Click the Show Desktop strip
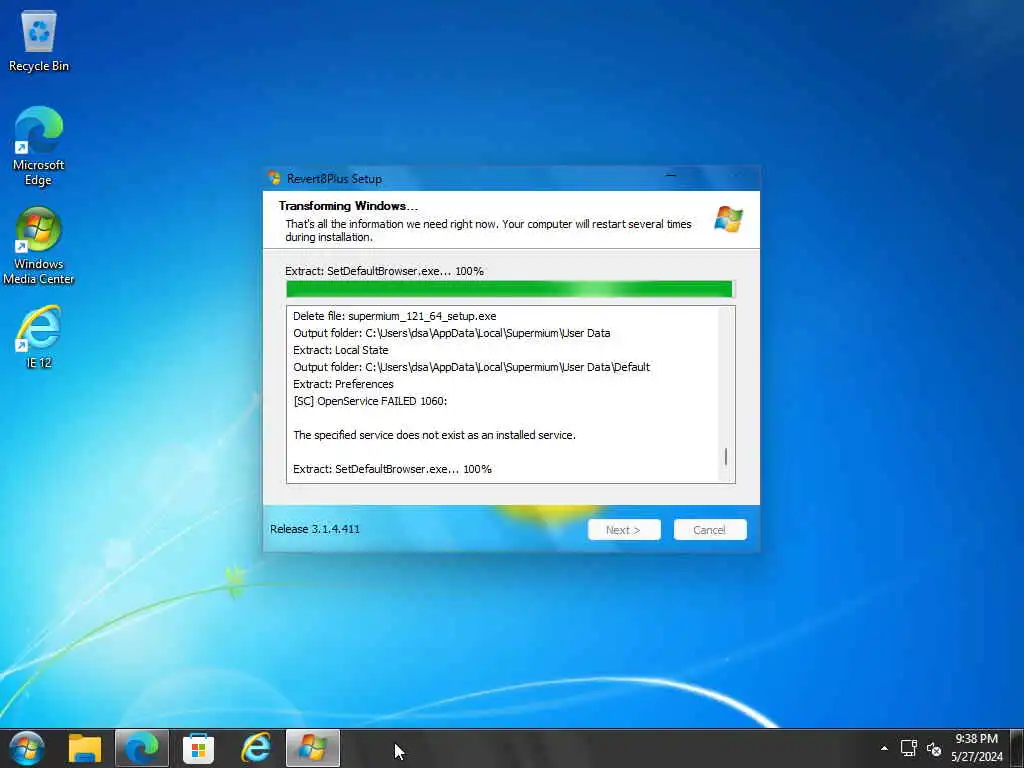 (x=1016, y=748)
